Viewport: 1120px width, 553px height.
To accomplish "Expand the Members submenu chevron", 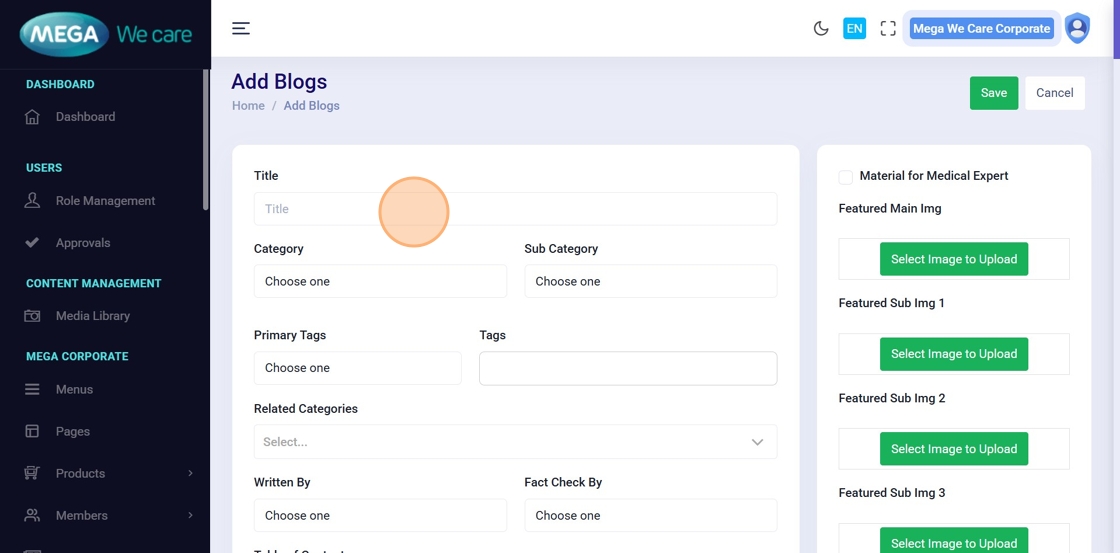I will [x=190, y=515].
